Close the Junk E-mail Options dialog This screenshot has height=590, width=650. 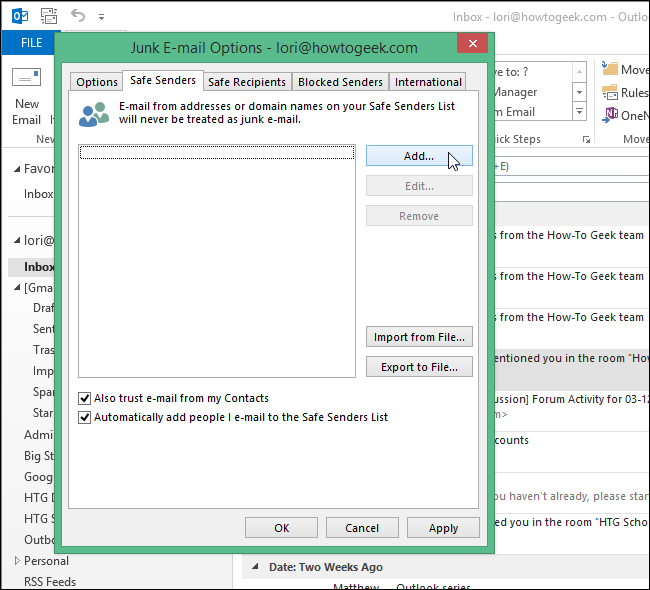click(473, 43)
